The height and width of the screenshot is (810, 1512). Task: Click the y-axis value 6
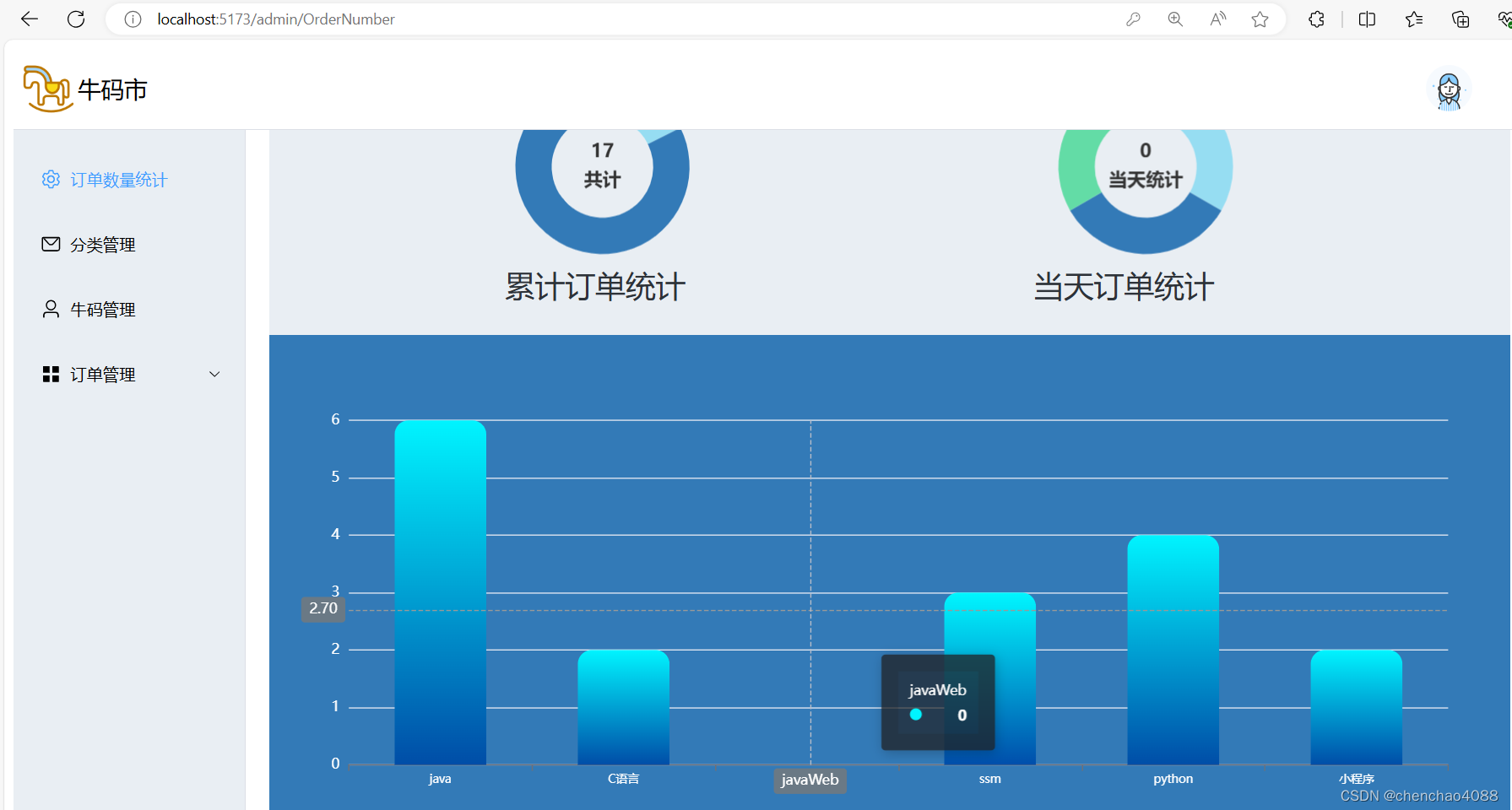335,419
